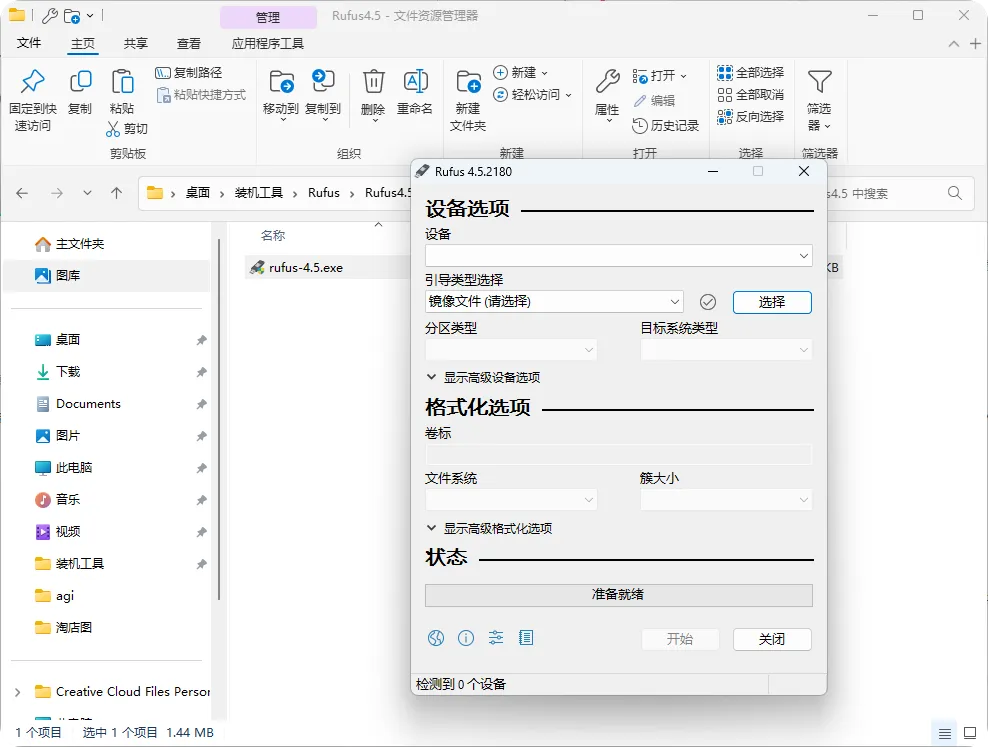Click the 名称 column header
This screenshot has height=747, width=988.
pos(273,235)
